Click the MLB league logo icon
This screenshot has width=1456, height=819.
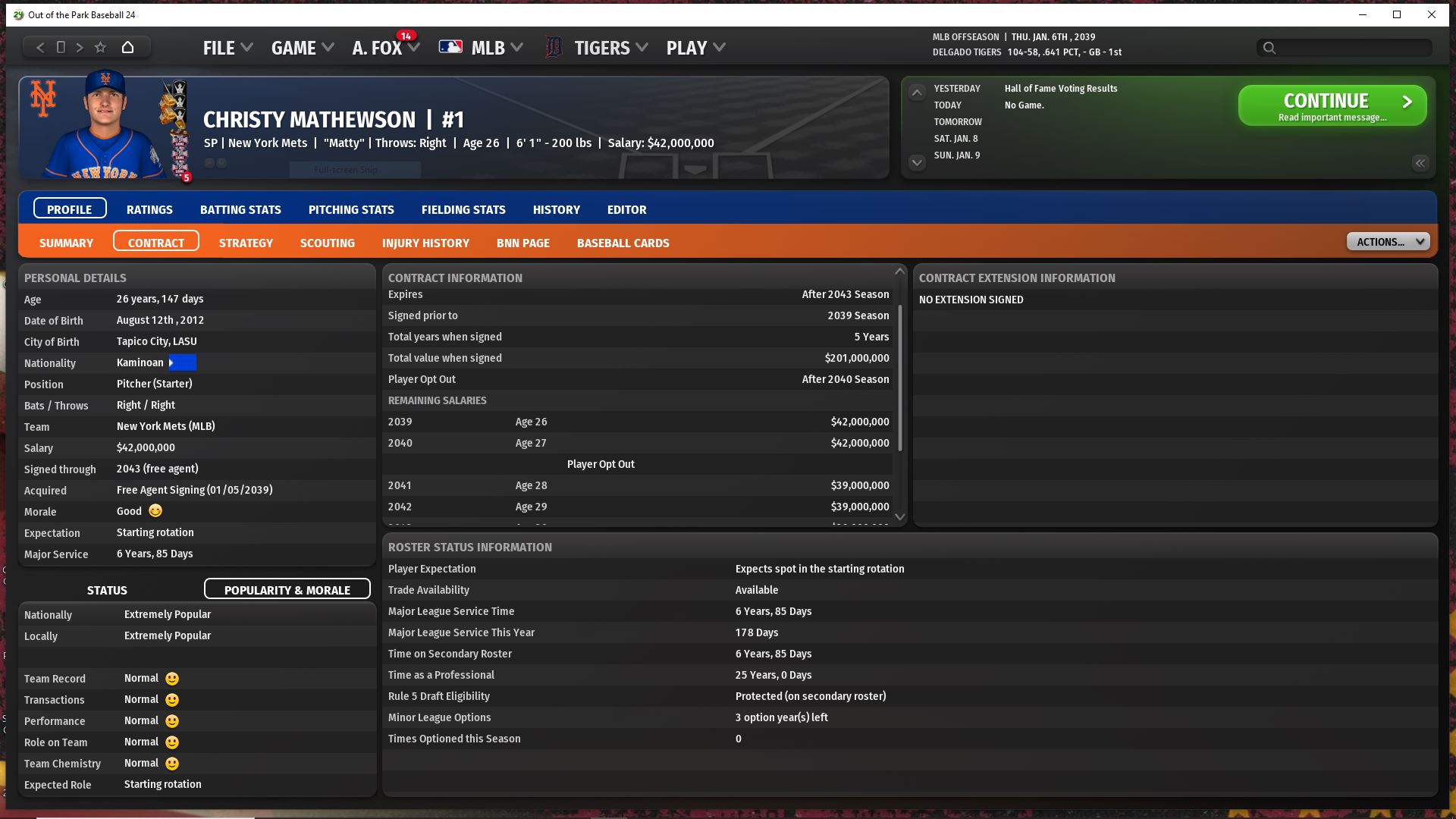coord(450,47)
